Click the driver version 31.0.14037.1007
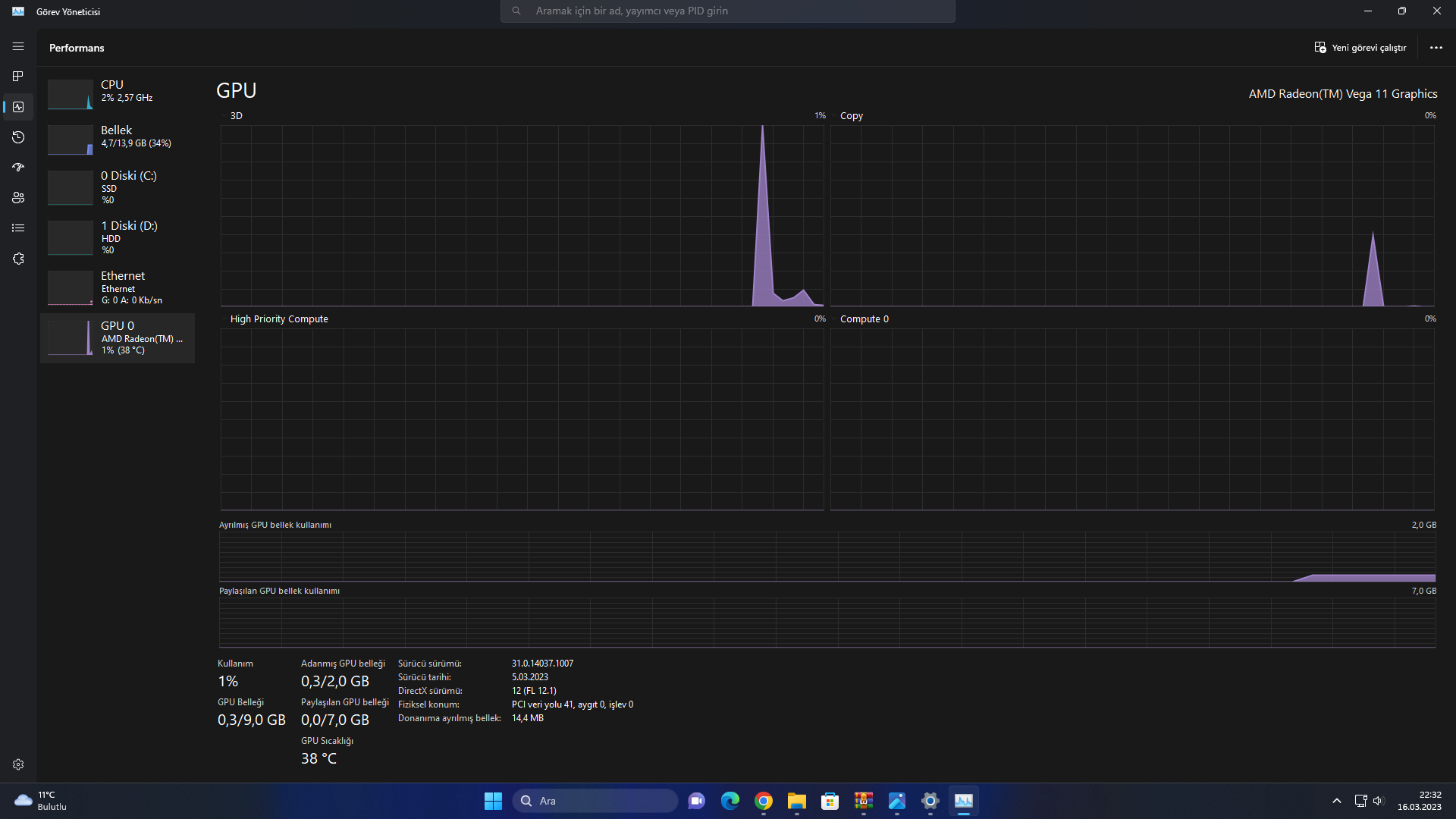Image resolution: width=1456 pixels, height=819 pixels. (x=542, y=664)
